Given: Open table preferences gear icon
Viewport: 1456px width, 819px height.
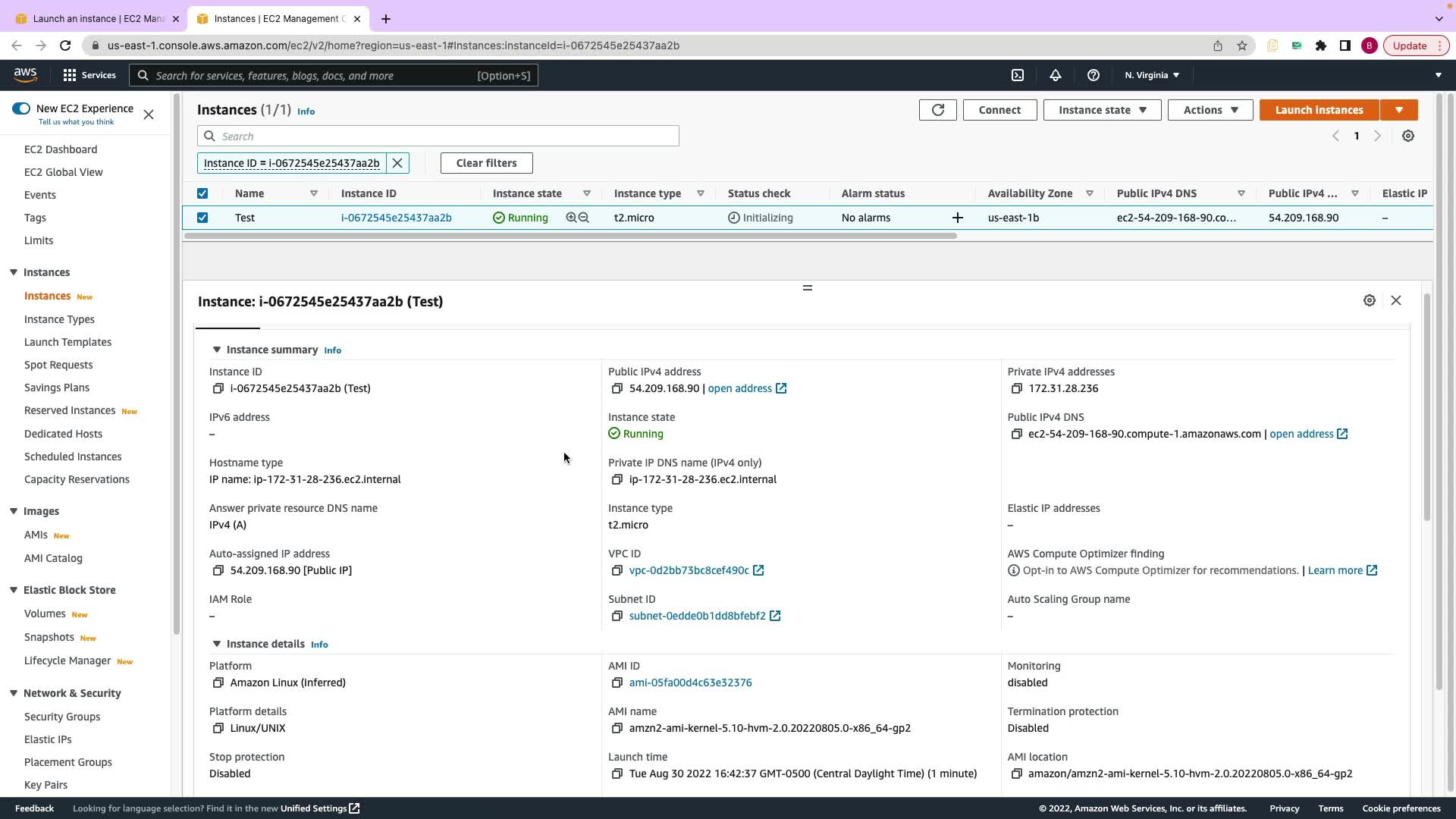Looking at the screenshot, I should 1407,136.
